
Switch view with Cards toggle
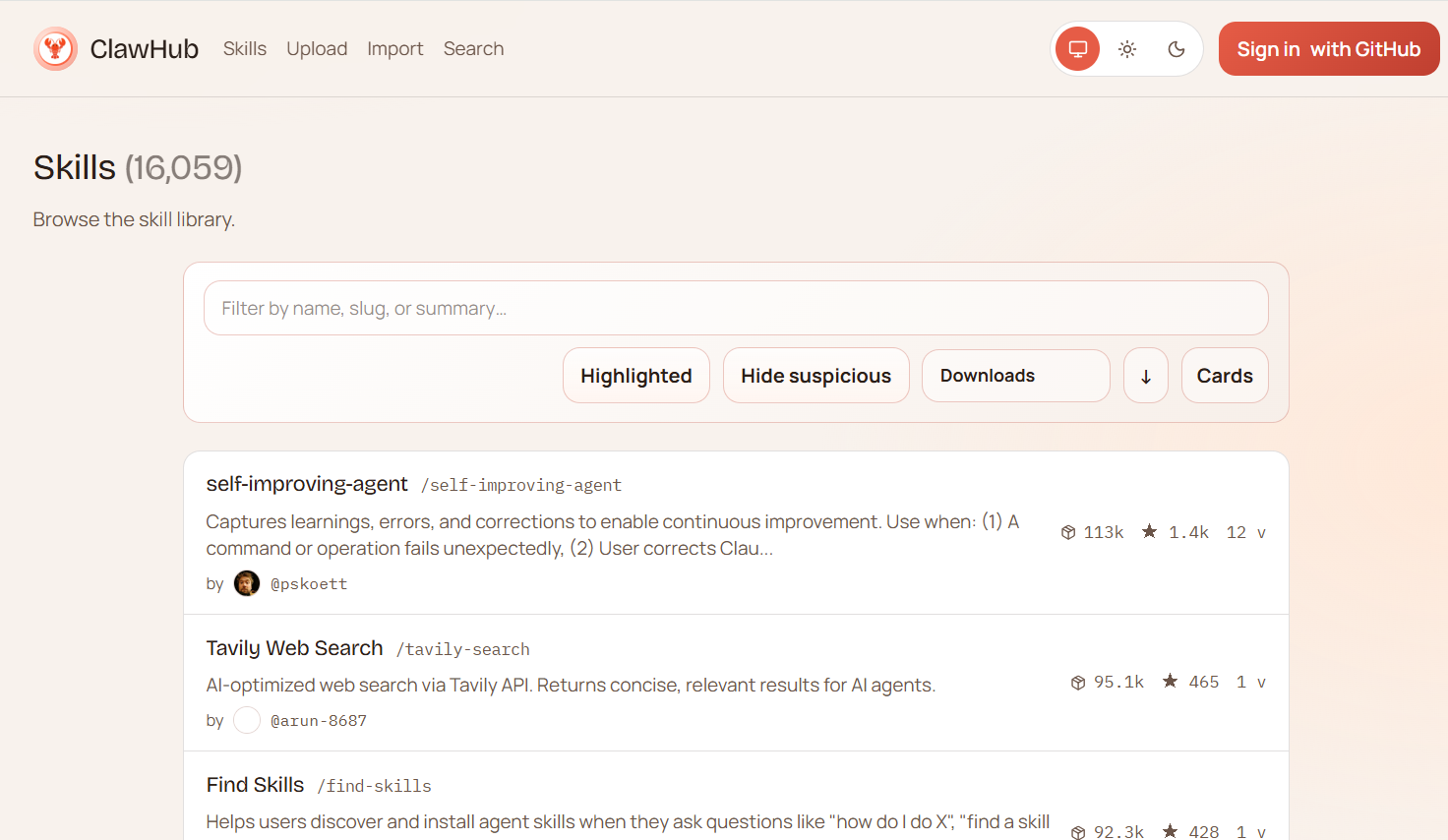1225,376
